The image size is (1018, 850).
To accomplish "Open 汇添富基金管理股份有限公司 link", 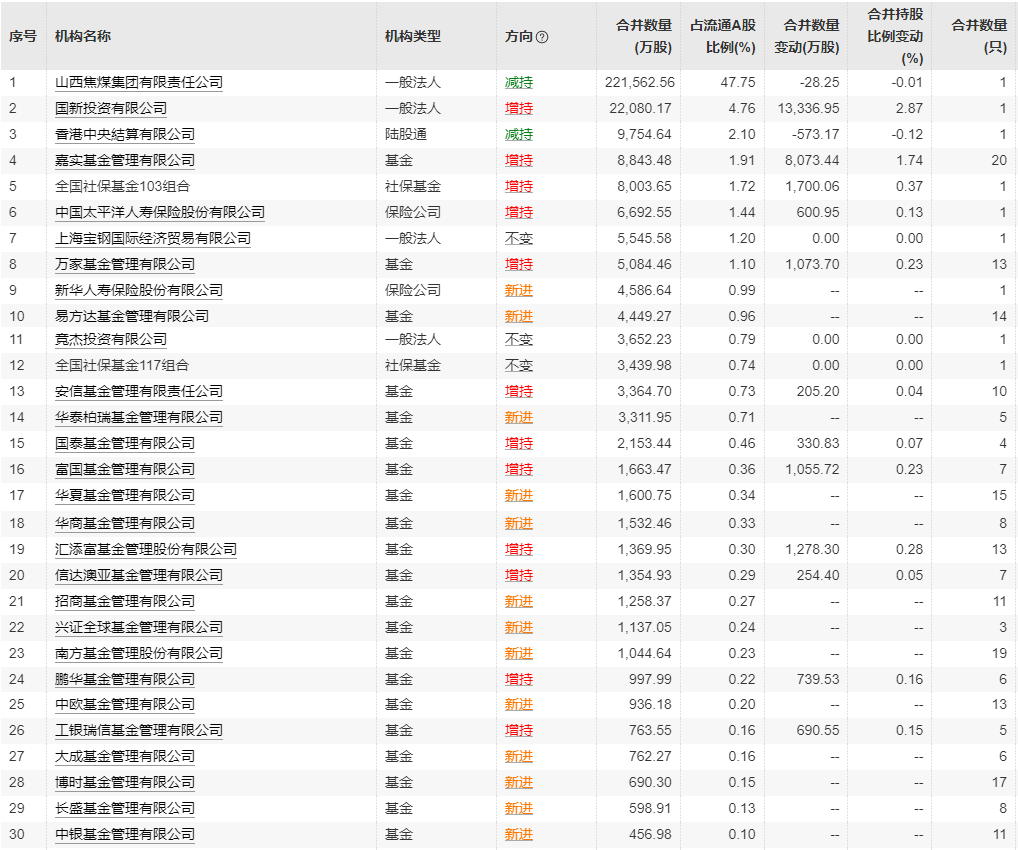I will 145,549.
